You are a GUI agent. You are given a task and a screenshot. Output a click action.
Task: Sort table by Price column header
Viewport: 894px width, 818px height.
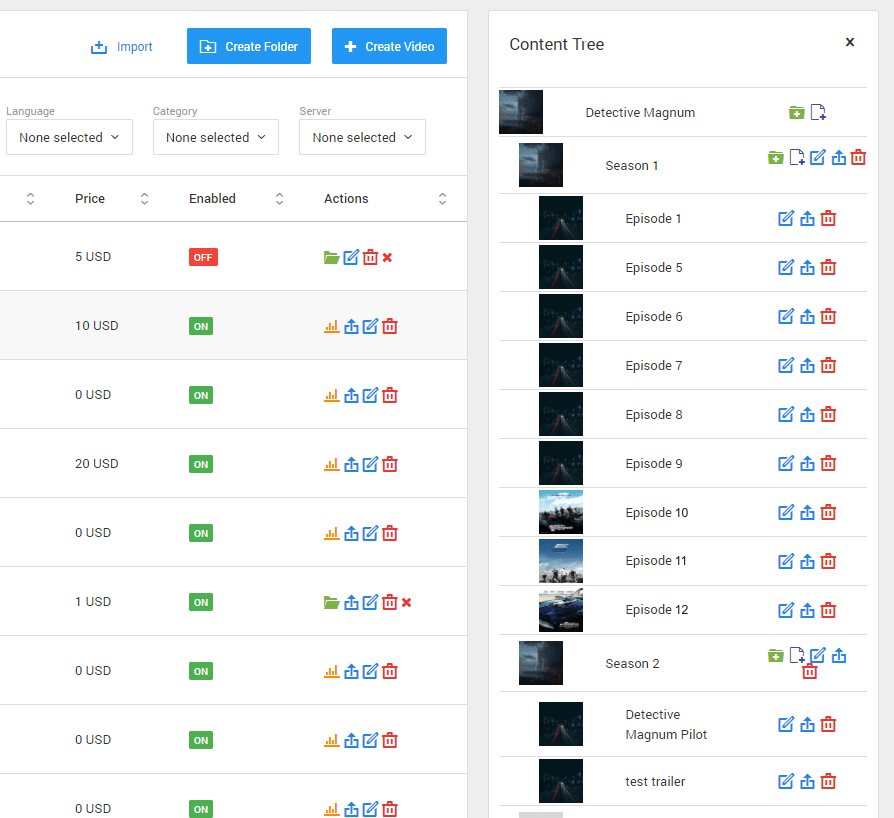90,199
